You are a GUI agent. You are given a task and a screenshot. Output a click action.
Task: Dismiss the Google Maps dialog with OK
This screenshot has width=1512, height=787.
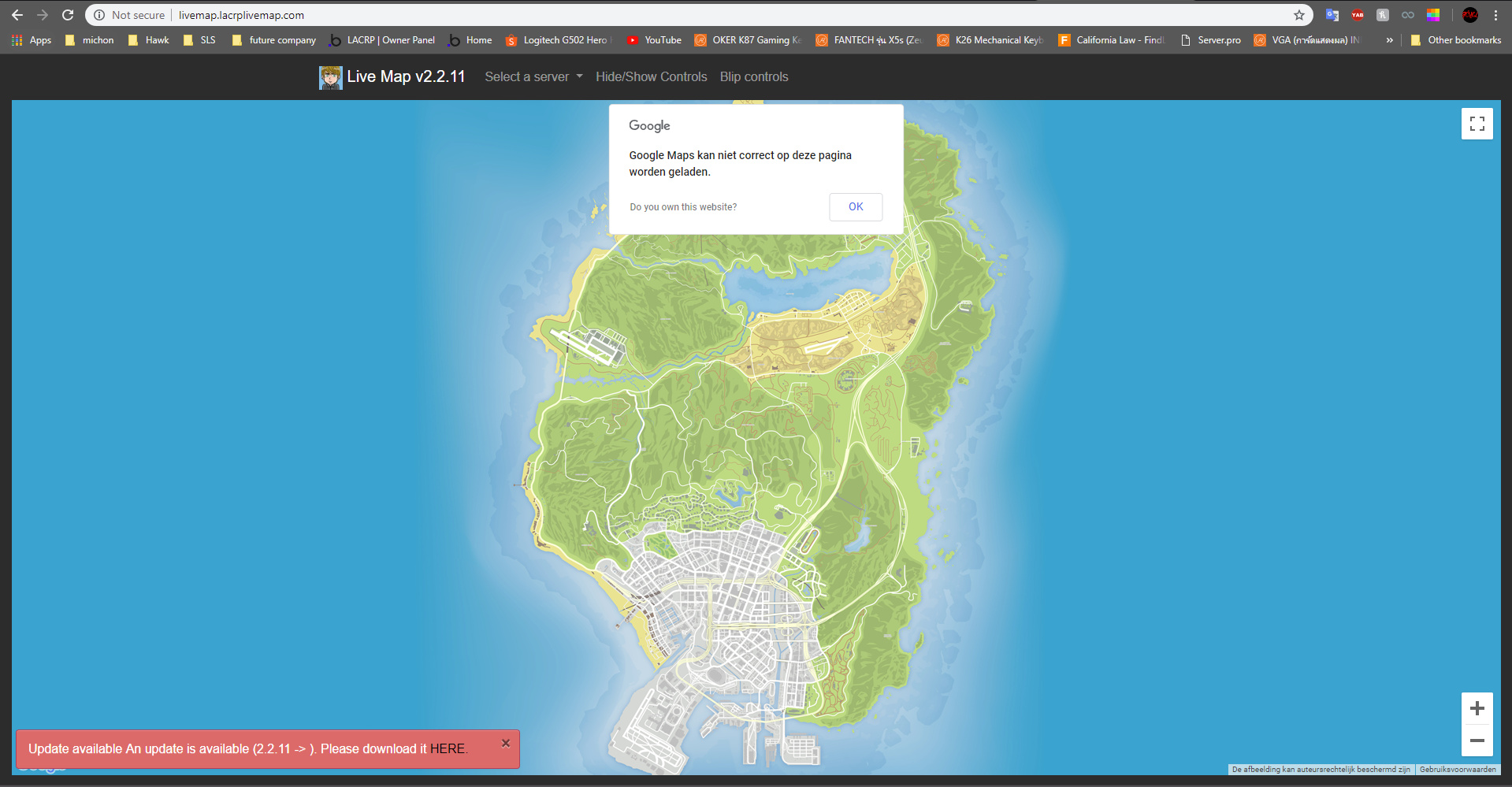pyautogui.click(x=856, y=206)
